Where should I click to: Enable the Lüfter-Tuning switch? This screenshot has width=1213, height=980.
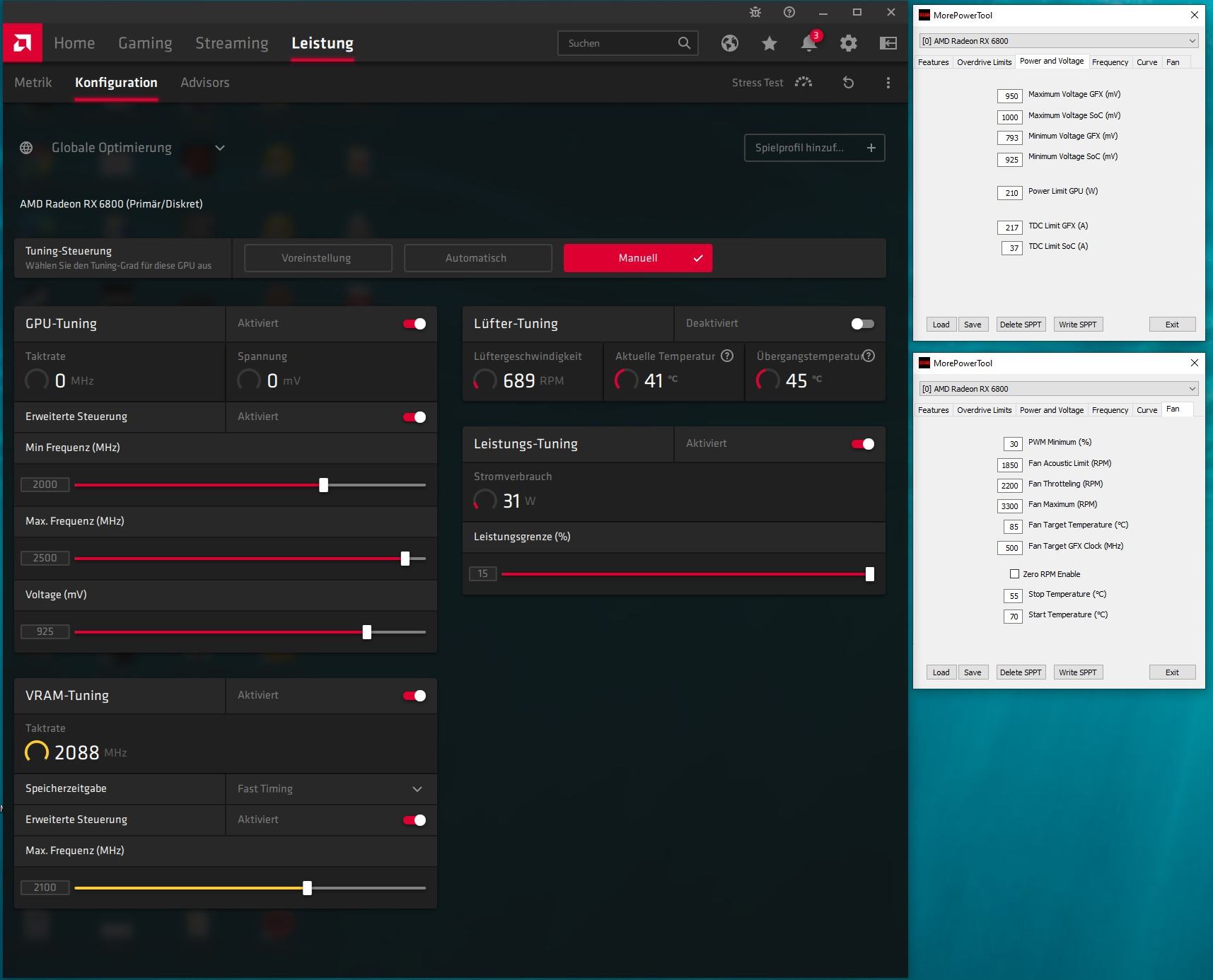tap(863, 324)
